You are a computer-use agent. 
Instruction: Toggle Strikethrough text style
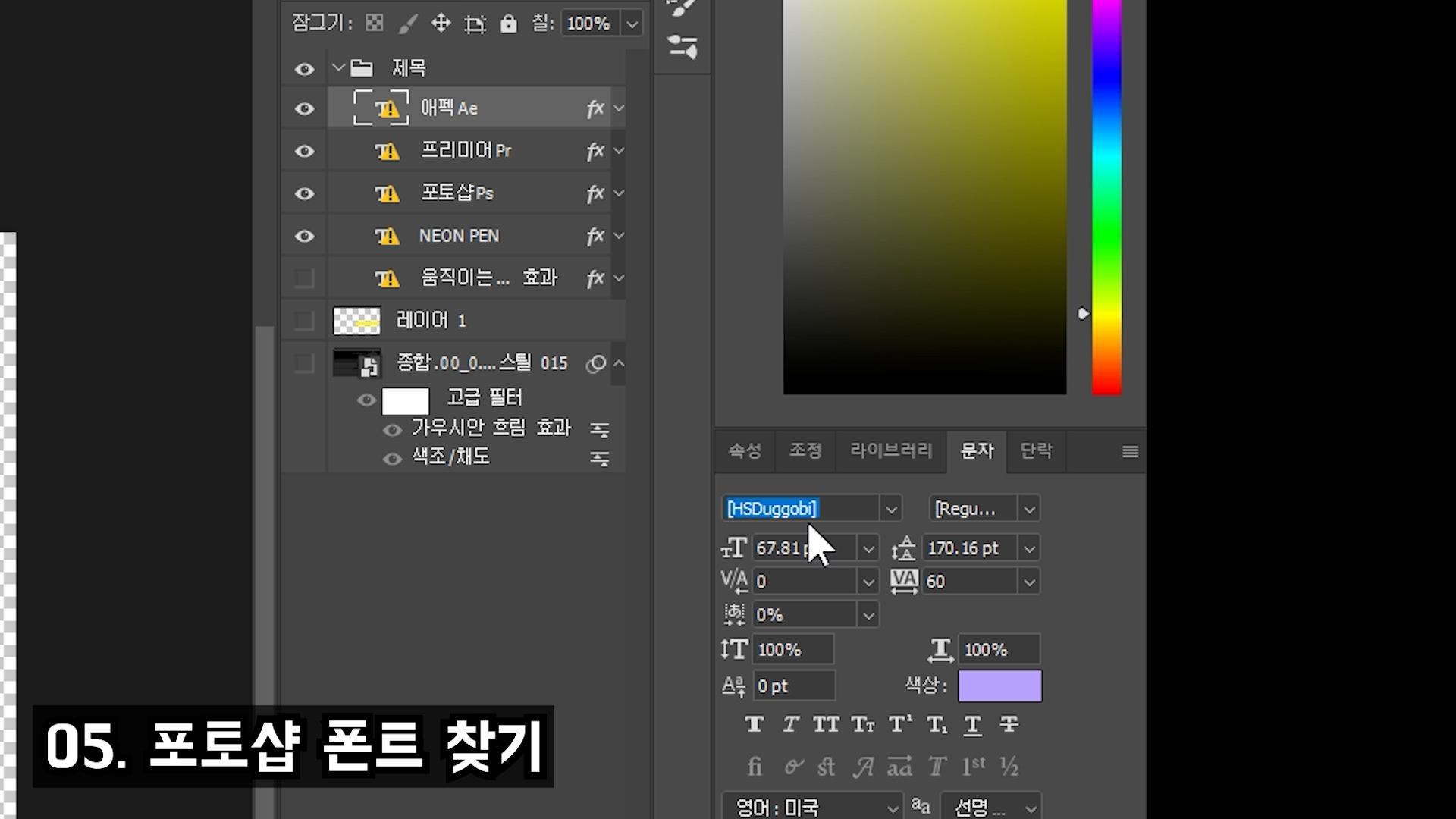1009,725
